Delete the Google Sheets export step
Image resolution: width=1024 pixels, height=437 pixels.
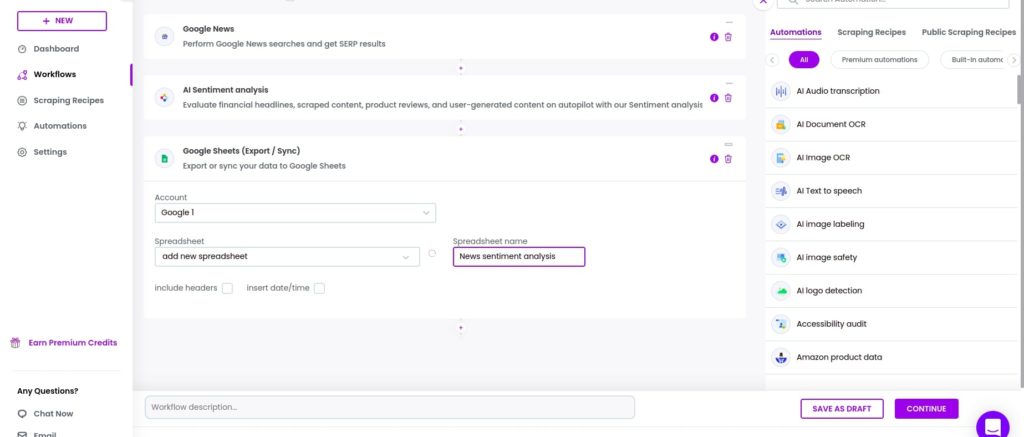pos(728,159)
